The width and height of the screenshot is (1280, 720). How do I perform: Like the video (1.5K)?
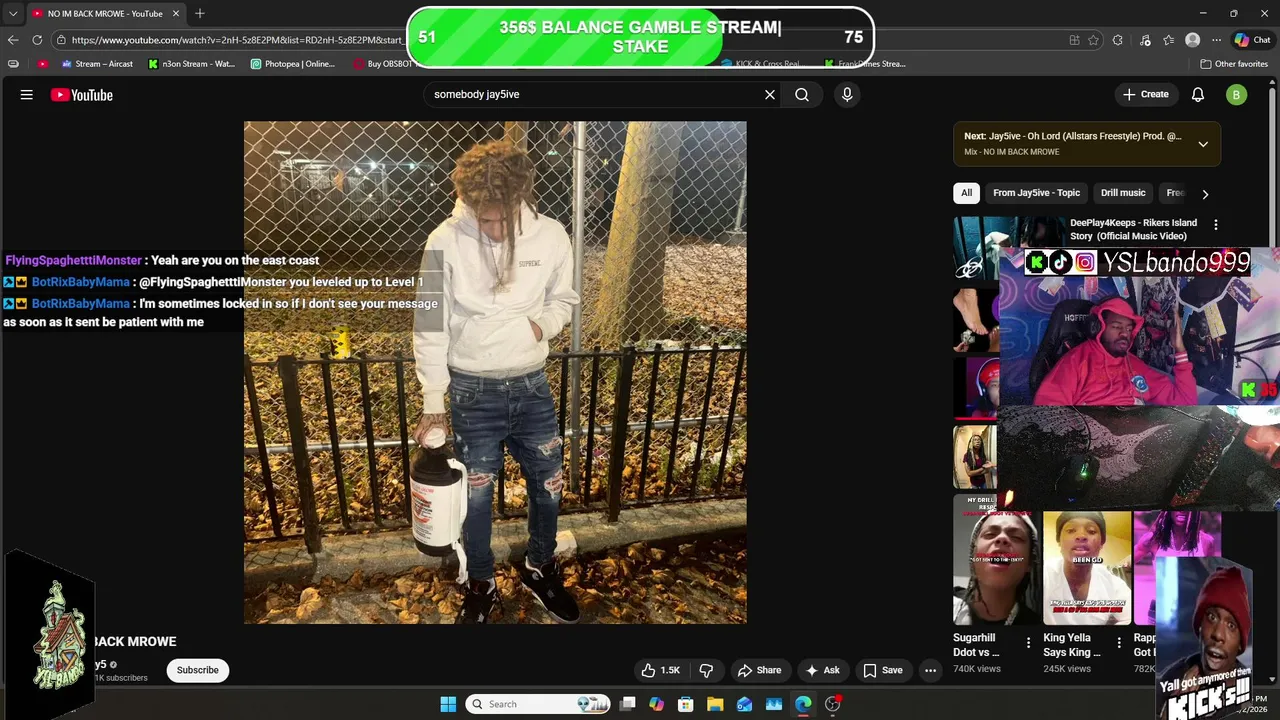[x=661, y=670]
